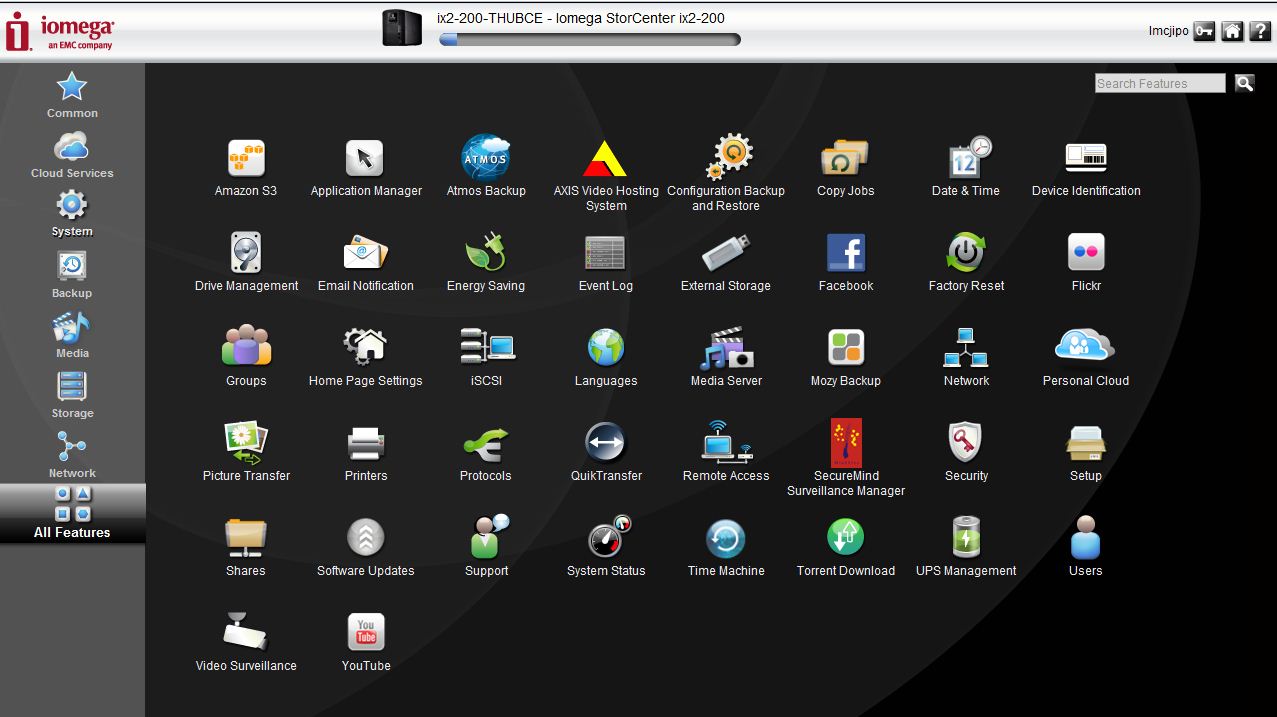
Task: Click the StorCenter device image in header
Action: (402, 28)
